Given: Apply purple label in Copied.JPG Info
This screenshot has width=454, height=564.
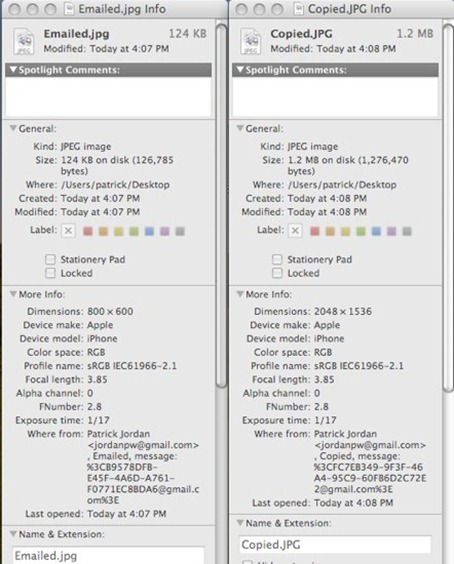Looking at the screenshot, I should click(x=392, y=231).
